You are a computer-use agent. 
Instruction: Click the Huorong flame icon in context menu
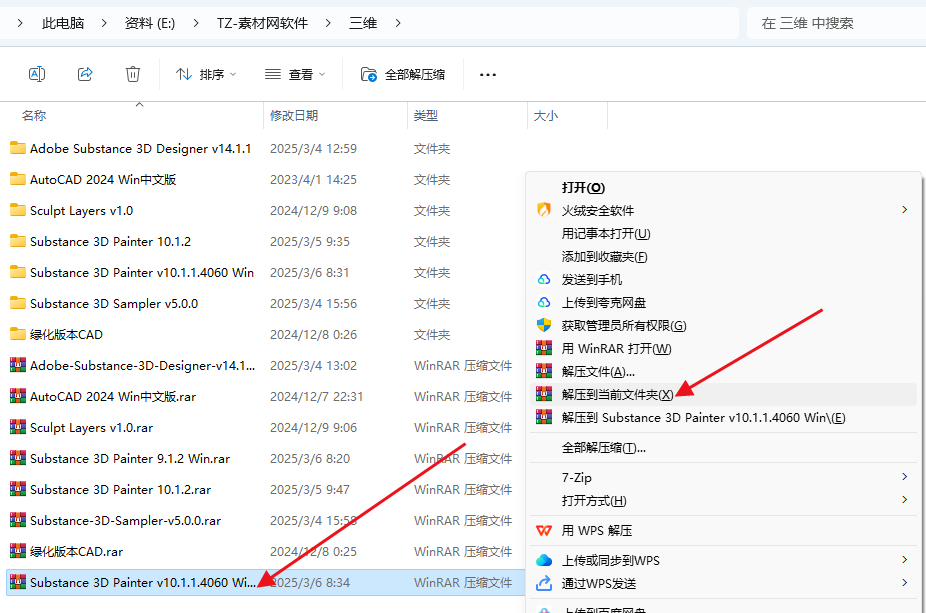(x=544, y=210)
